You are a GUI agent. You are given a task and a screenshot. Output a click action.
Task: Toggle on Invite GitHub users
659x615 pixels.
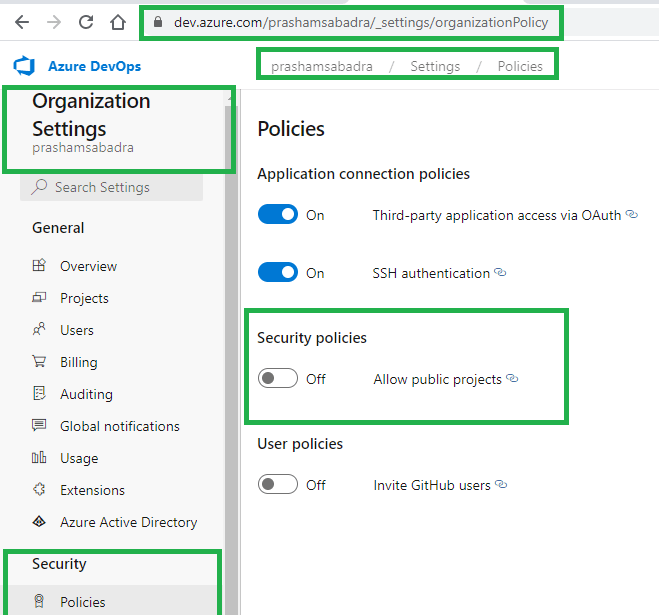point(278,485)
